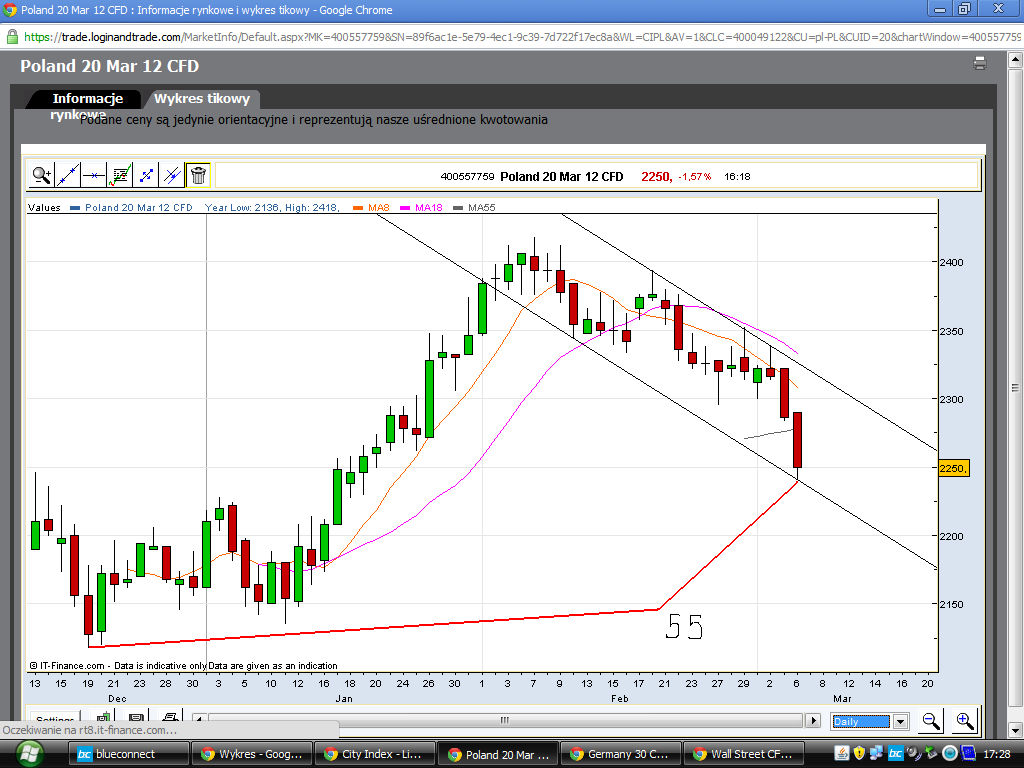Select the trend line drawing tool
The height and width of the screenshot is (768, 1024).
[x=68, y=175]
